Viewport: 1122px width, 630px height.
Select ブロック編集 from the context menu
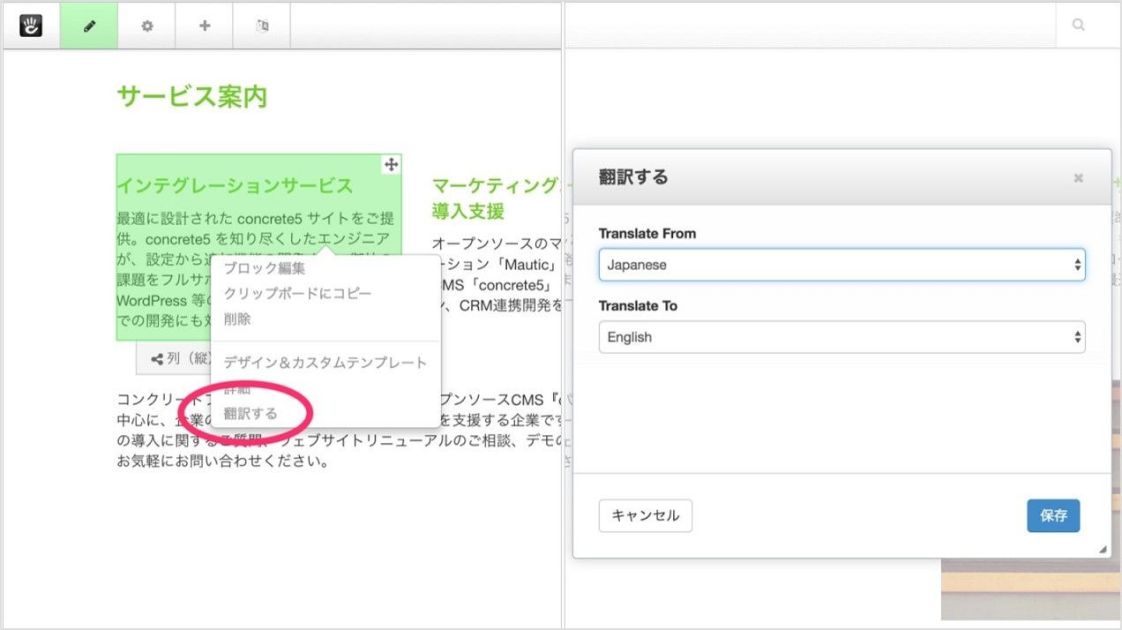[264, 268]
